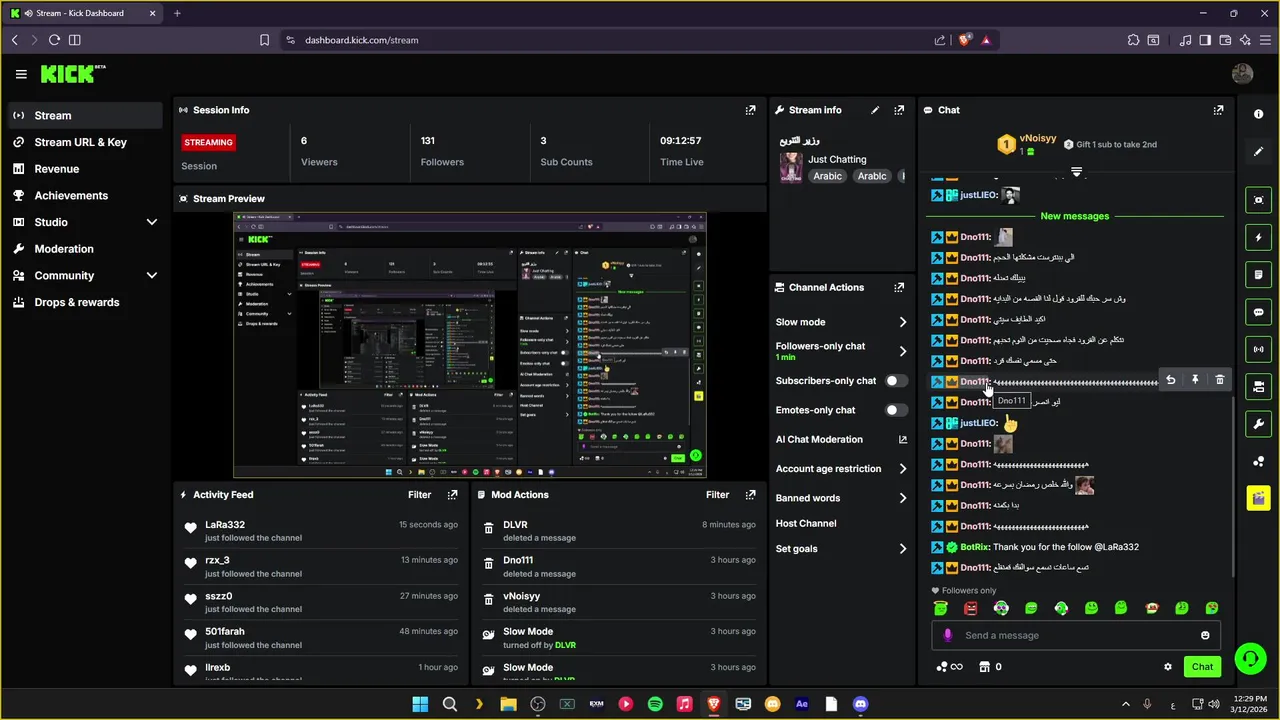Open Windows Start menu
The image size is (1280, 720).
[x=420, y=704]
